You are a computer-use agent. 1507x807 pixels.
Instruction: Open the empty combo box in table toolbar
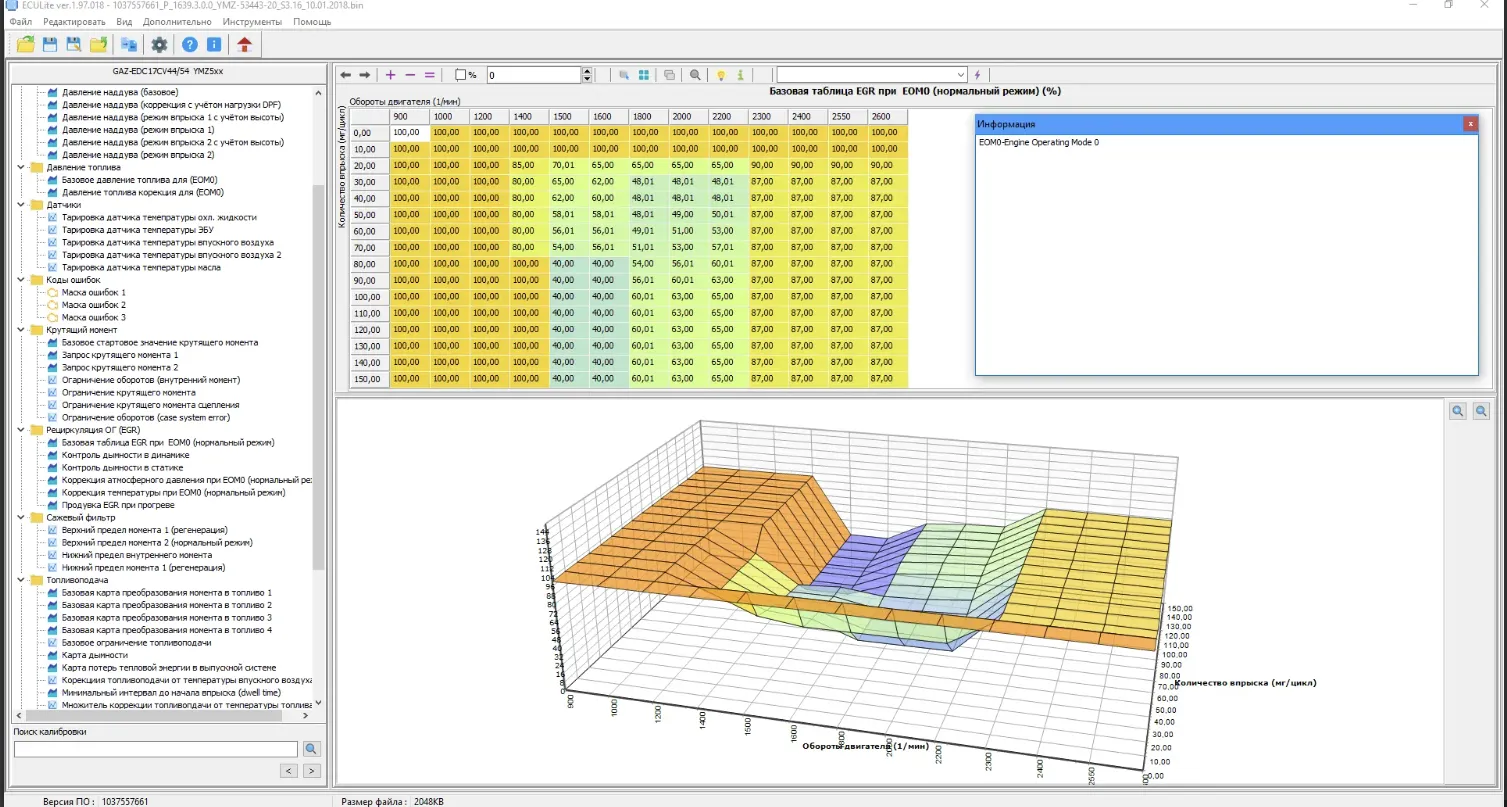(x=872, y=75)
